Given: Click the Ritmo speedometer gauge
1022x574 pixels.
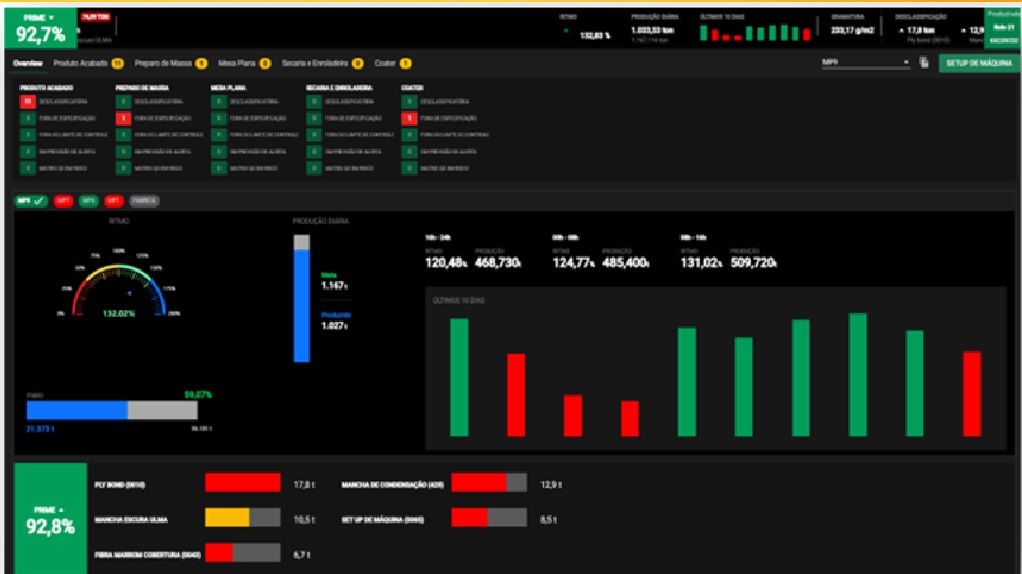Looking at the screenshot, I should pyautogui.click(x=119, y=285).
